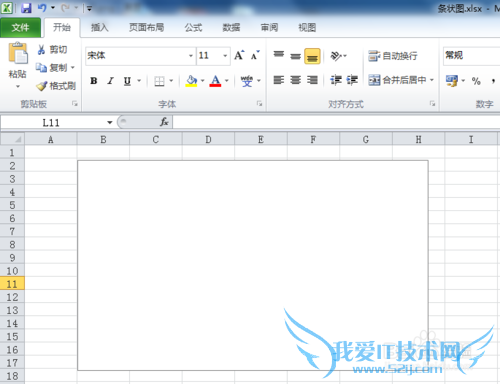Viewport: 500px width, 384px height.
Task: Expand the underline style dropdown arrow
Action: click(x=139, y=81)
